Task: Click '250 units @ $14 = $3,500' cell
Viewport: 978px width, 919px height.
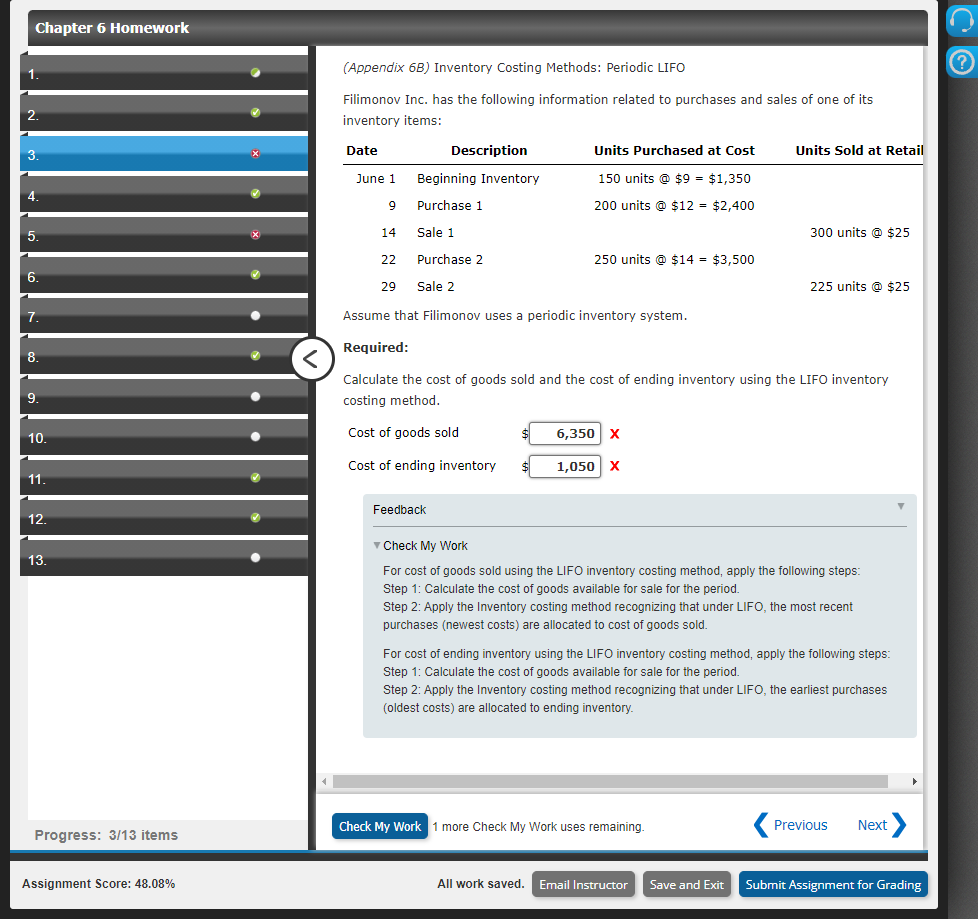Action: (674, 260)
